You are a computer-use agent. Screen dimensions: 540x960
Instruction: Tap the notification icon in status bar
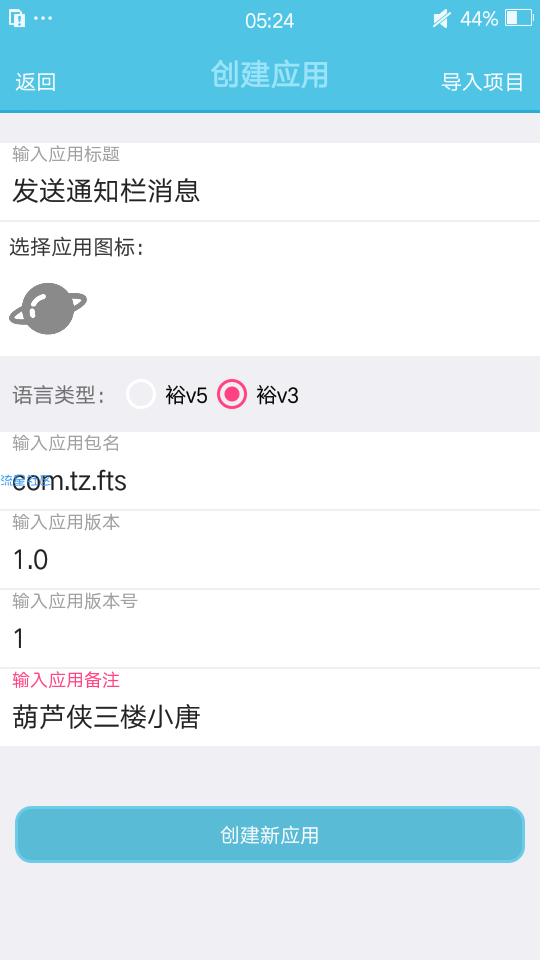pyautogui.click(x=17, y=18)
